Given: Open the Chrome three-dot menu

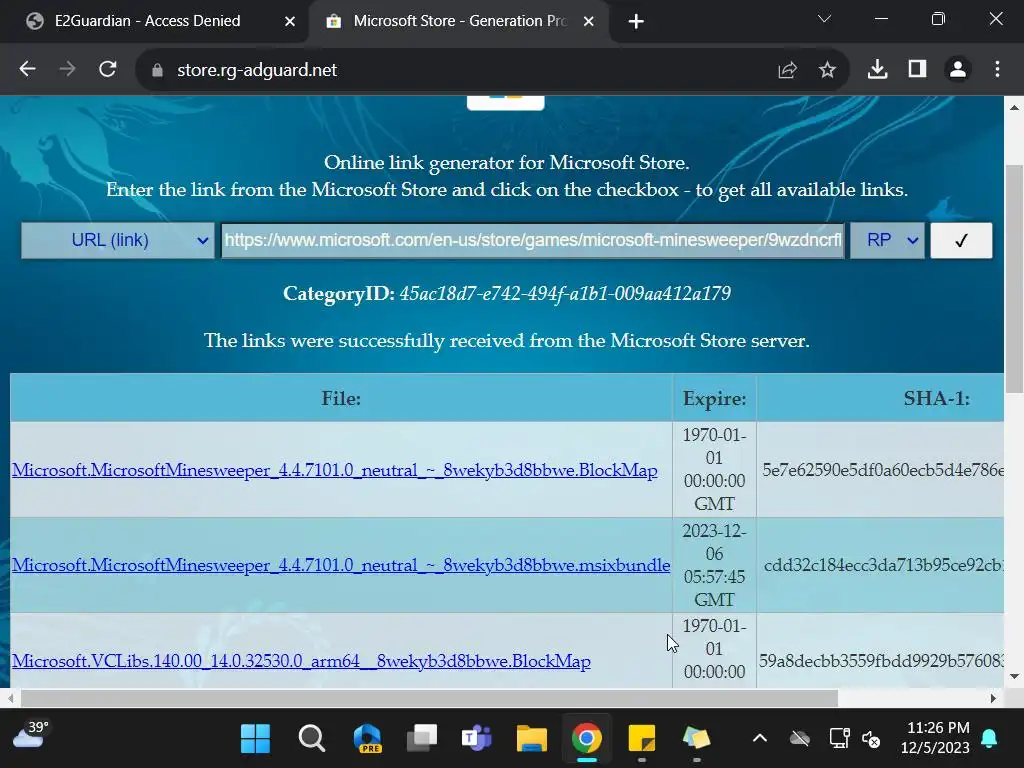Looking at the screenshot, I should pos(997,69).
